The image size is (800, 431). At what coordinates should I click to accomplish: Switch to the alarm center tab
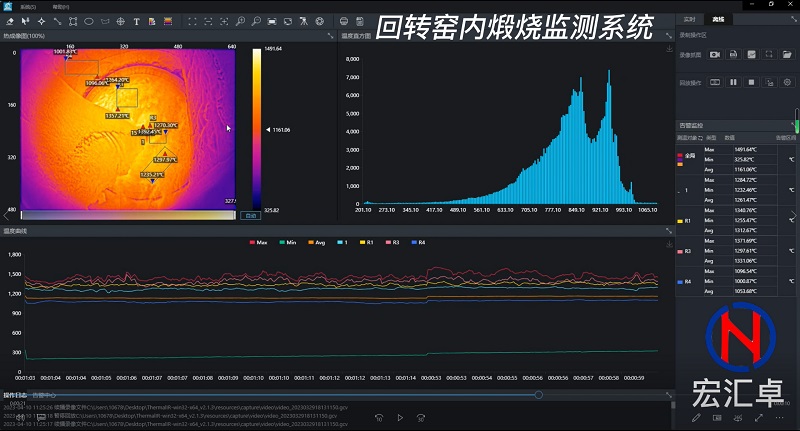44,395
